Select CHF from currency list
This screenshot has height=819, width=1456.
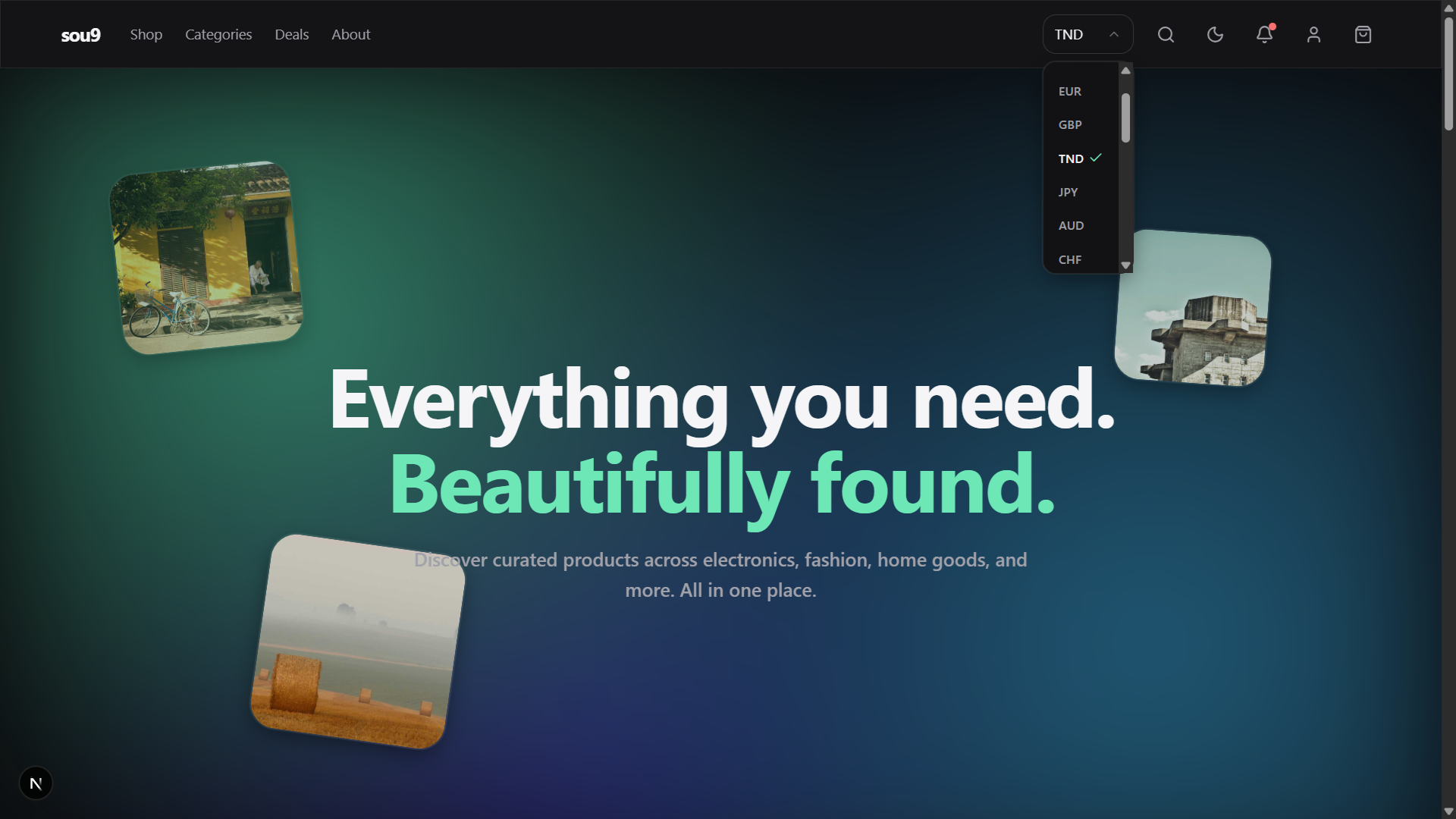pos(1081,259)
